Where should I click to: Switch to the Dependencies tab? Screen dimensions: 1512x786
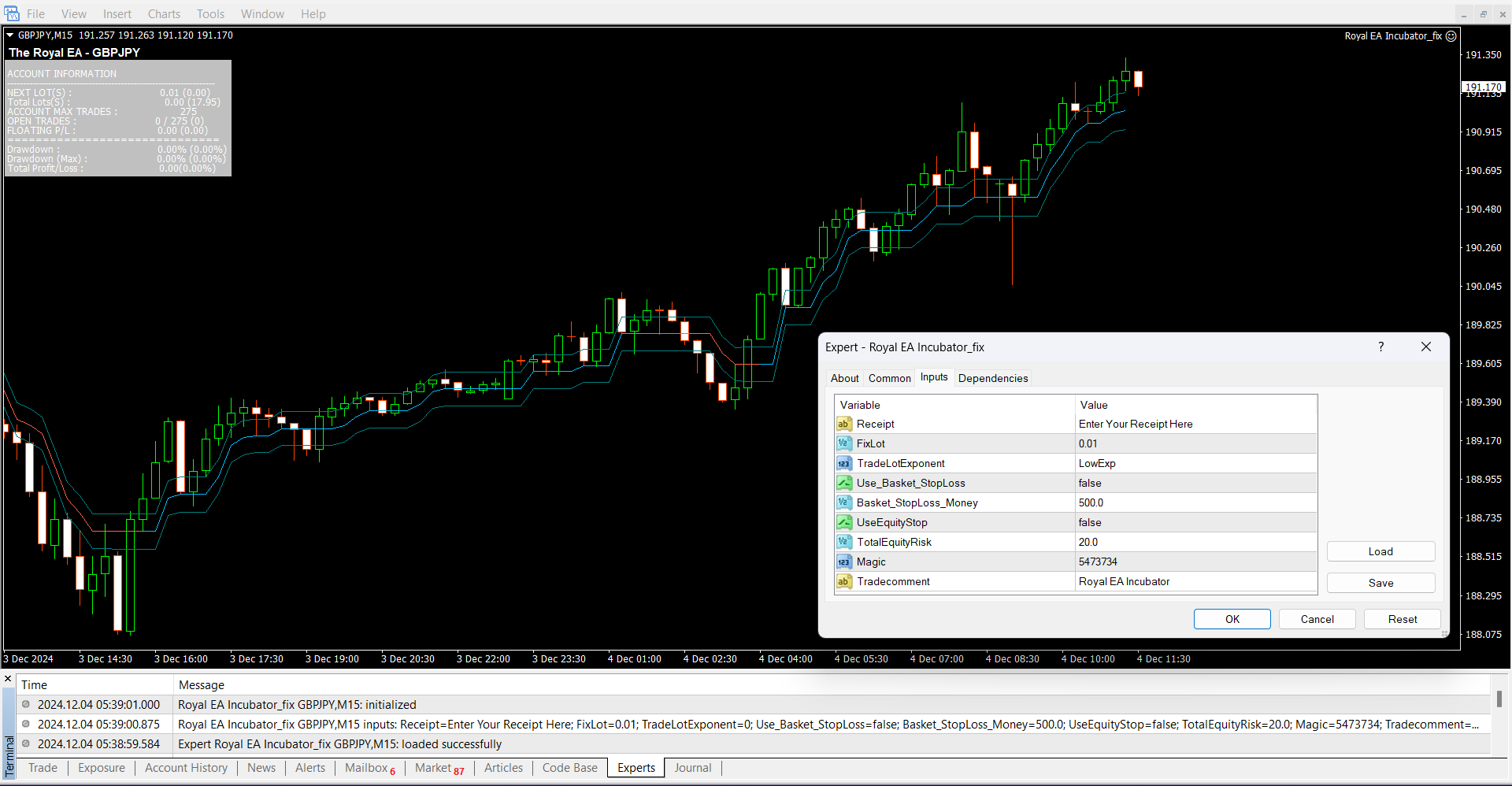[x=992, y=379]
